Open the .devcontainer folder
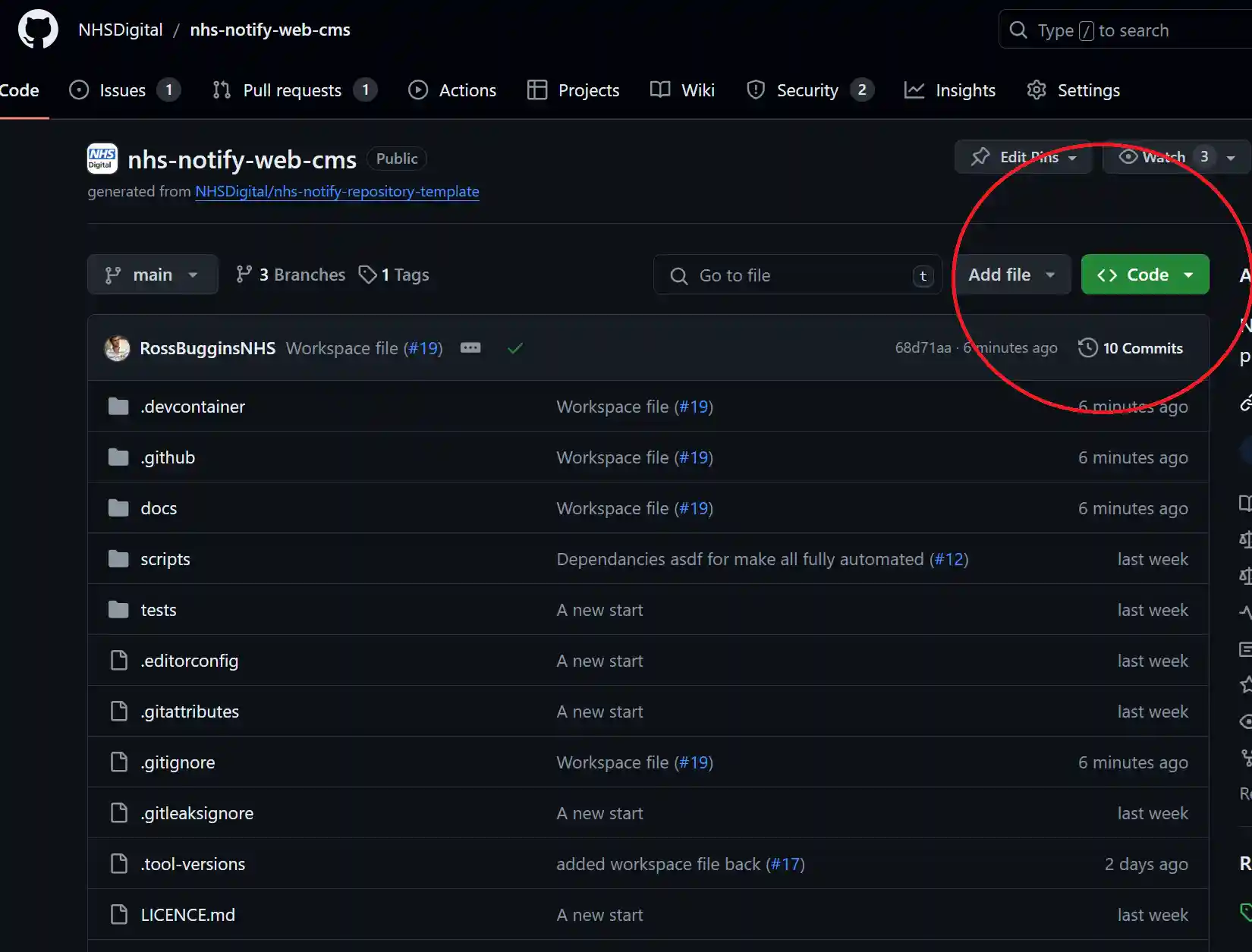The width and height of the screenshot is (1252, 952). (193, 407)
